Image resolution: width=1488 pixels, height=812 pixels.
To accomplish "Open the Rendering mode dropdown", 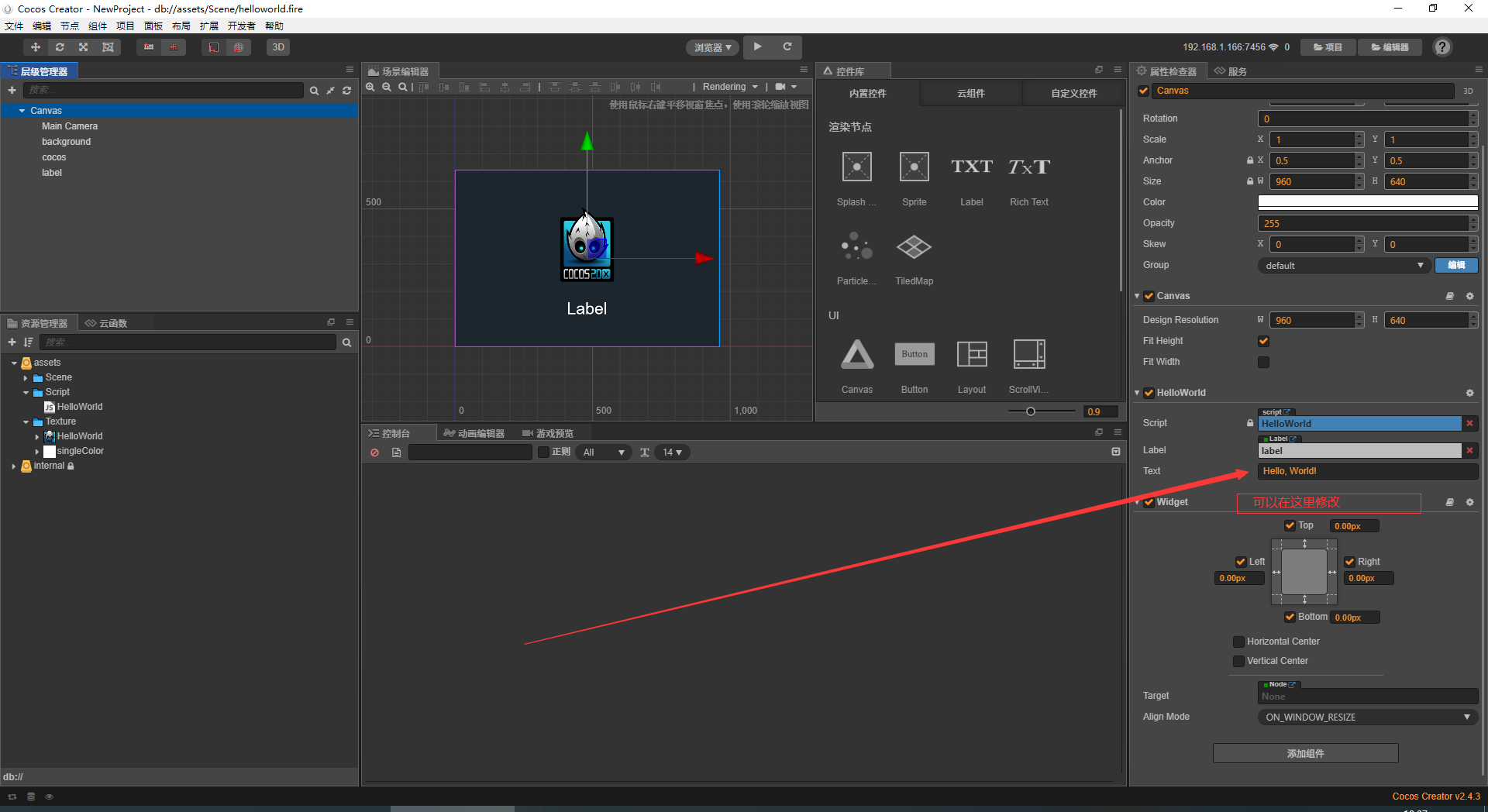I will coord(730,87).
